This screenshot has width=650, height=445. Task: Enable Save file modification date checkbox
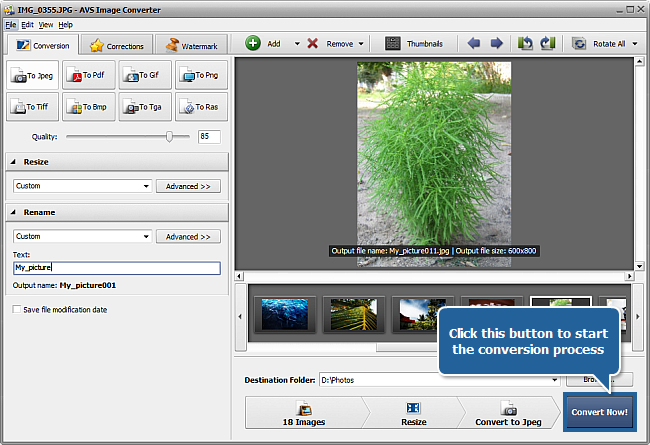click(x=17, y=309)
